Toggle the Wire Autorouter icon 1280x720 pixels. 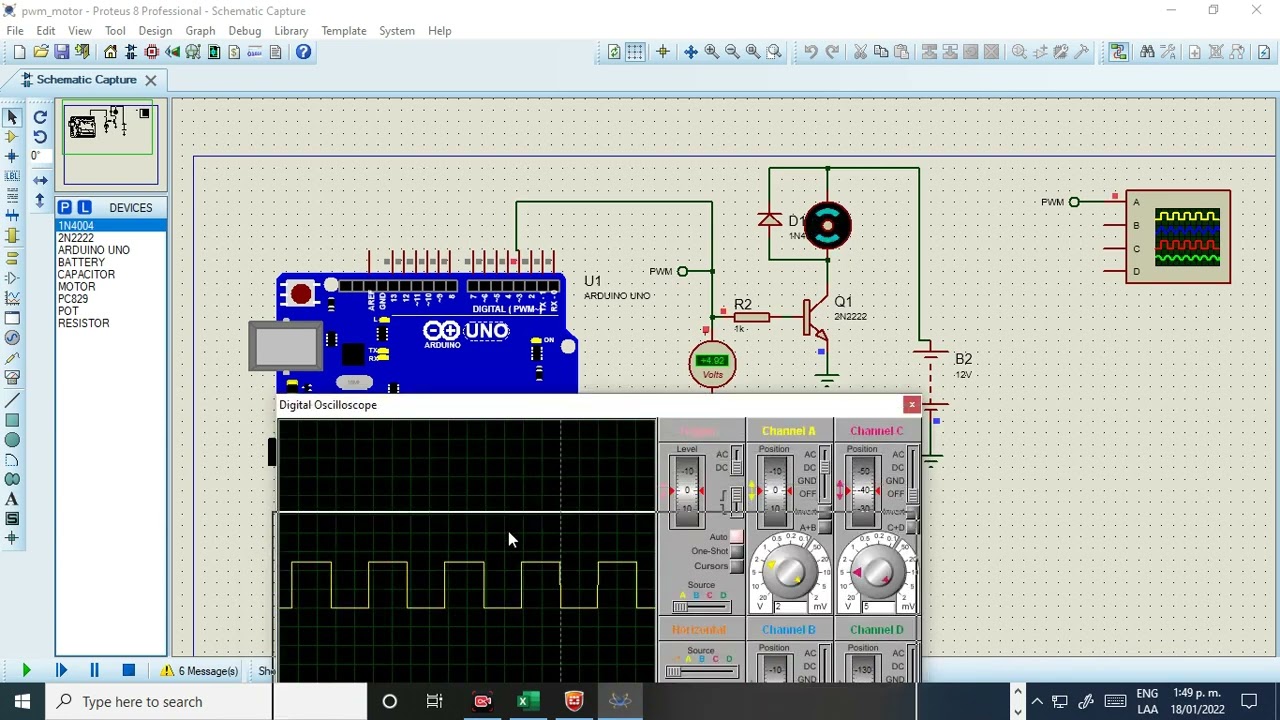pyautogui.click(x=1118, y=52)
